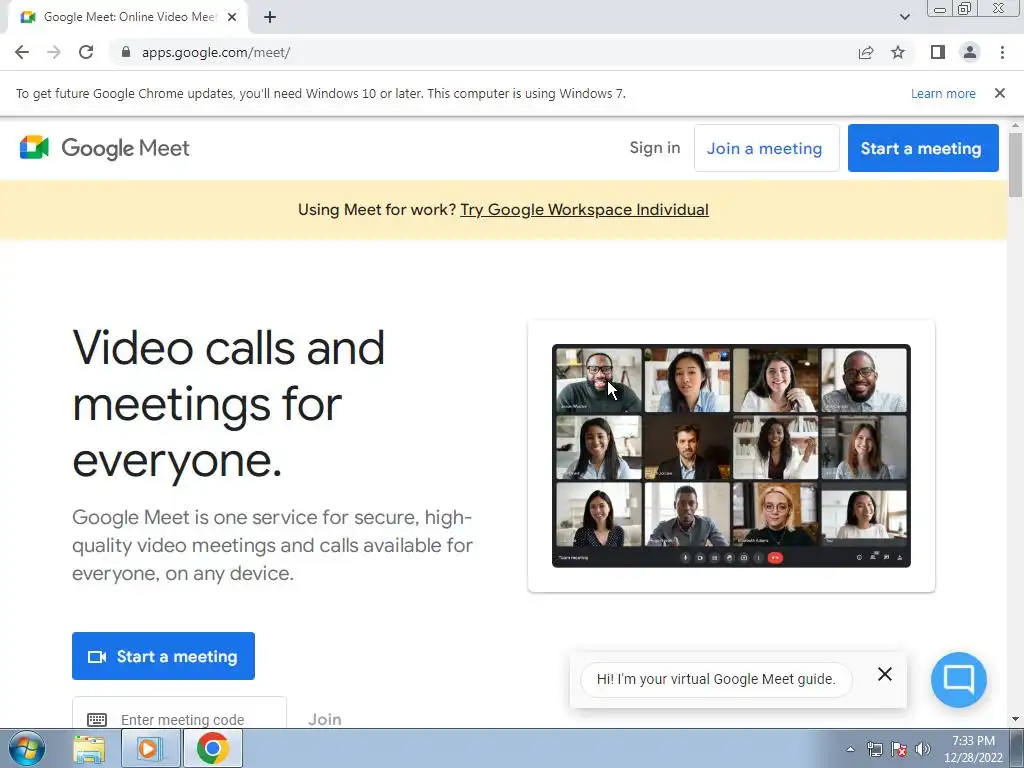Click the virtual Google Meet guide message
Screen dimensions: 1024x768
click(716, 679)
